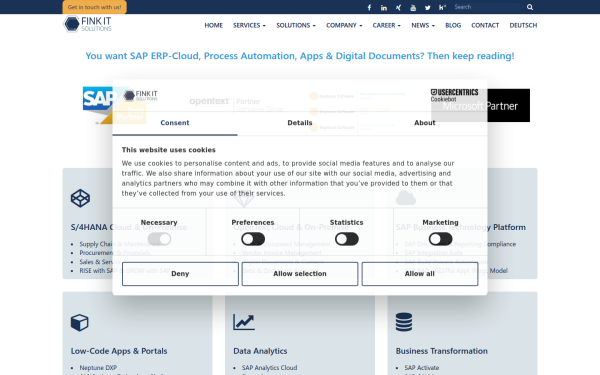
Task: Open the Contact menu item
Action: pos(485,25)
